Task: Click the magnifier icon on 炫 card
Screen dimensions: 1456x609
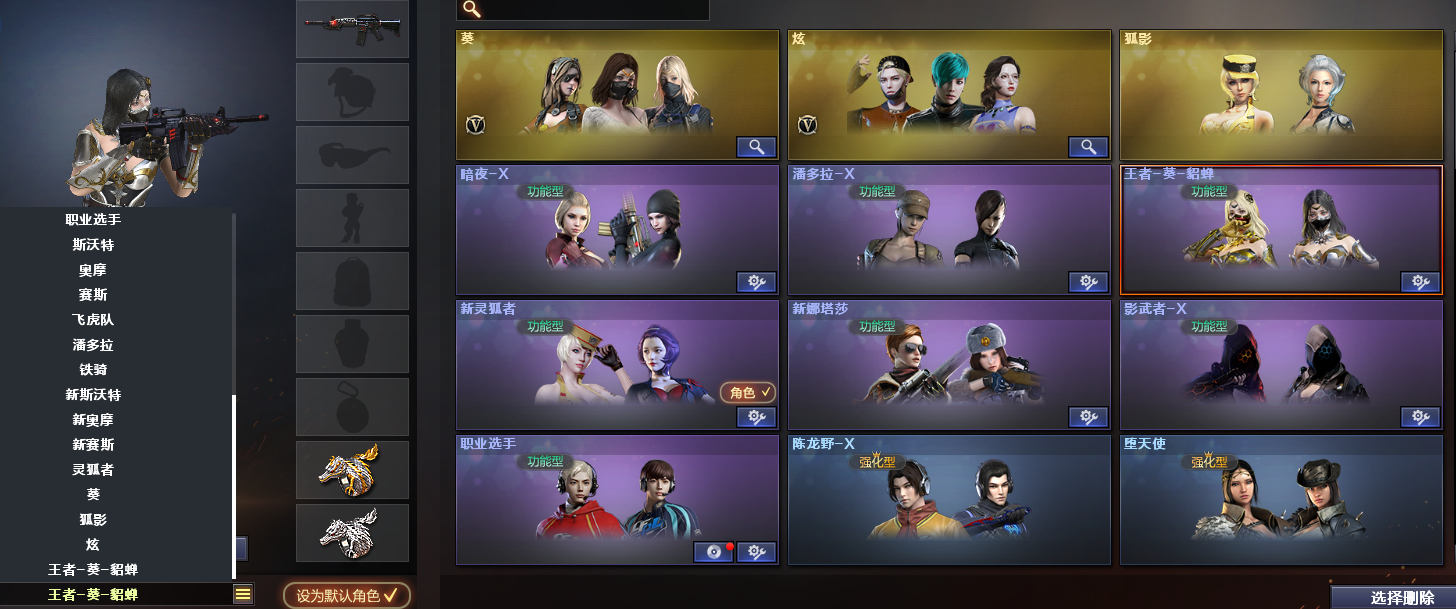Action: point(1088,147)
